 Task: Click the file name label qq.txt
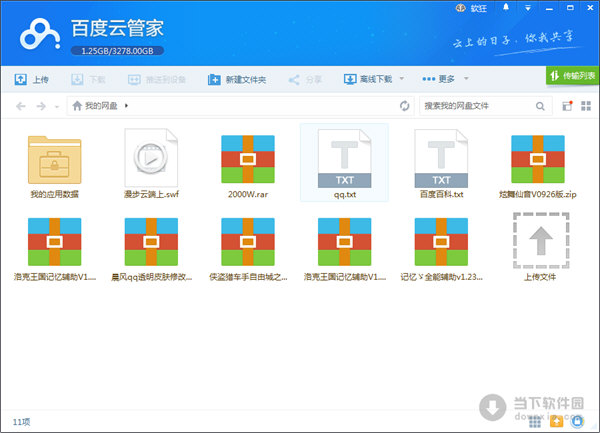coord(345,194)
